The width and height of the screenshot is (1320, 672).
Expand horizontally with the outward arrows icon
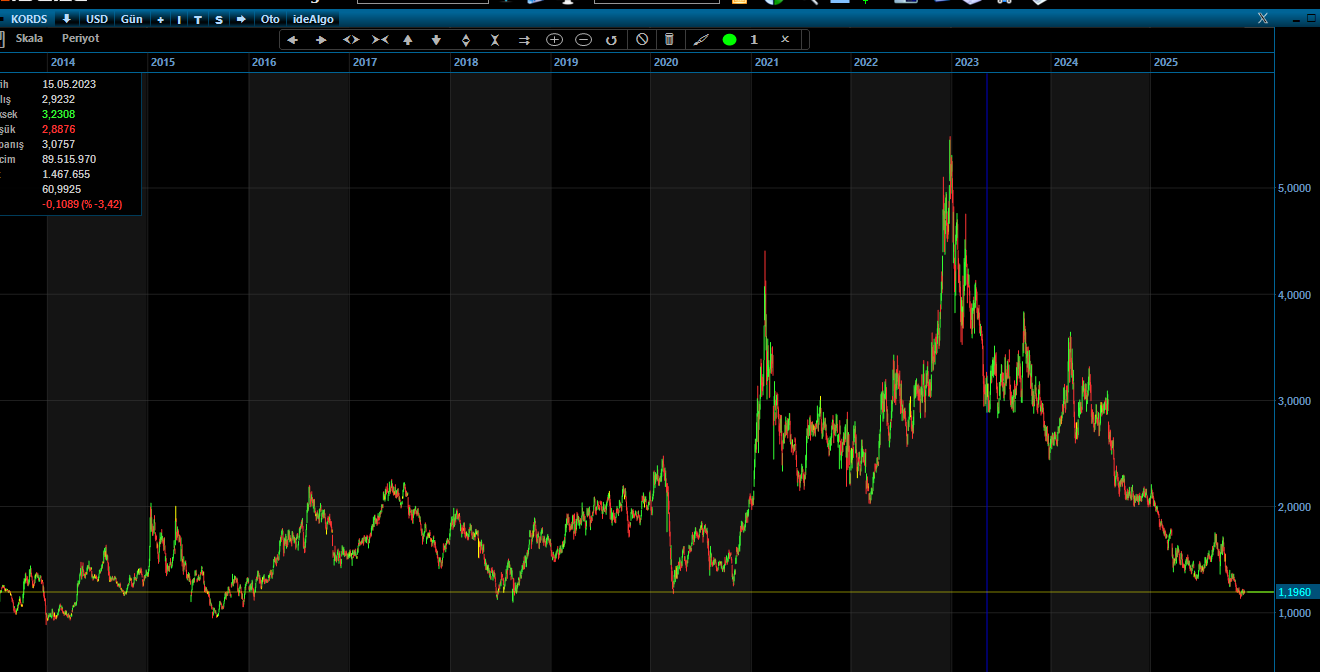pyautogui.click(x=351, y=40)
